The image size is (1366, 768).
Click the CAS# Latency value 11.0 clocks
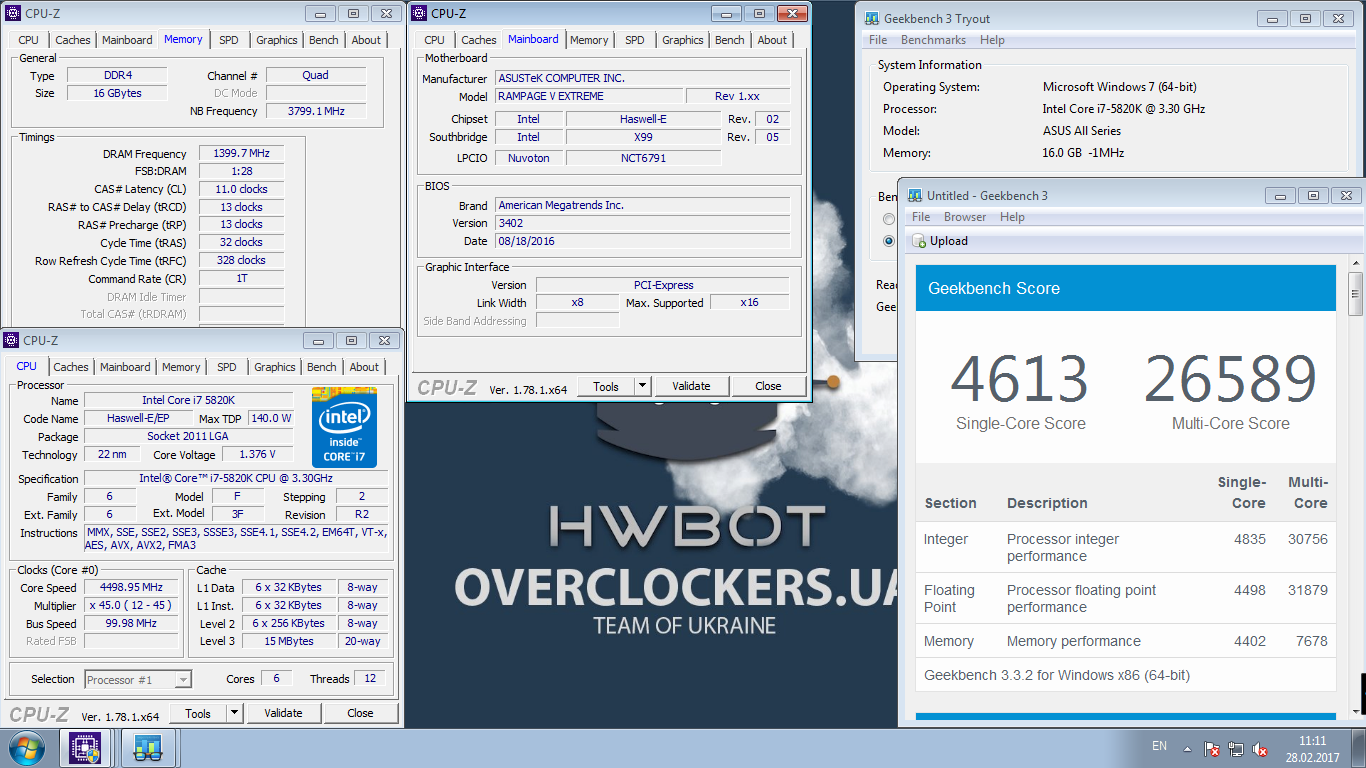[x=241, y=189]
